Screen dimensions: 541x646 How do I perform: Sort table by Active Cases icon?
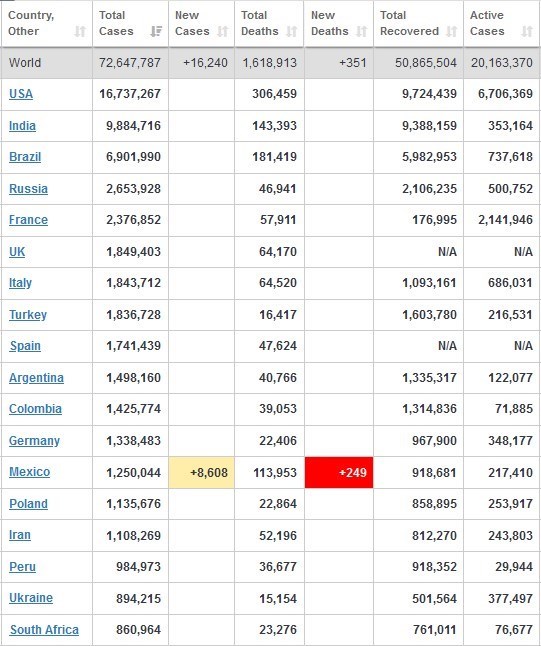[x=527, y=31]
